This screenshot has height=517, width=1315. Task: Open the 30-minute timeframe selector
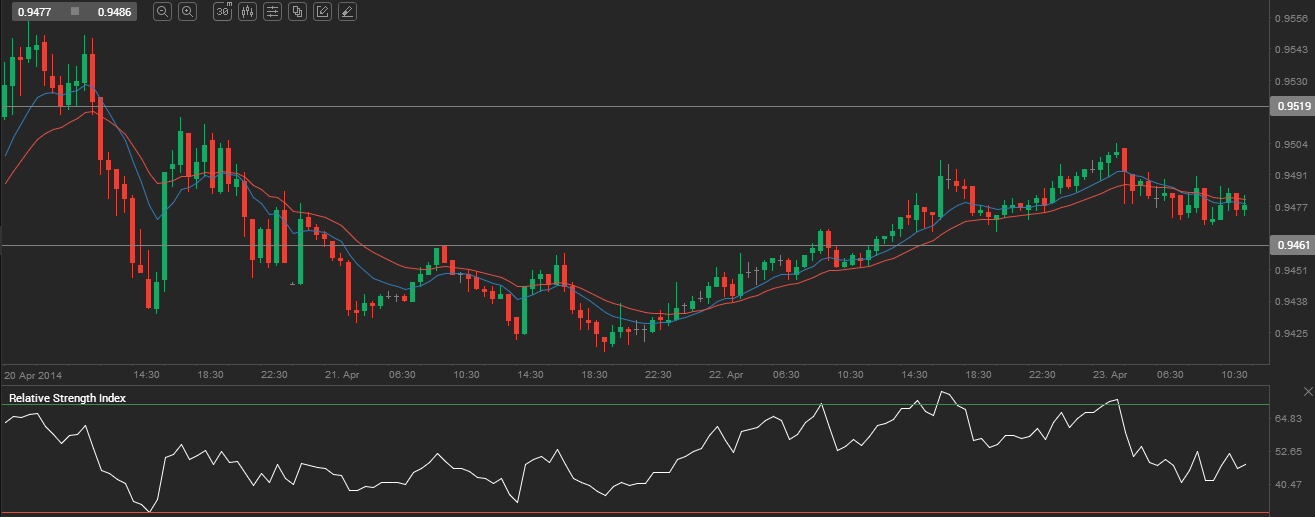click(223, 12)
